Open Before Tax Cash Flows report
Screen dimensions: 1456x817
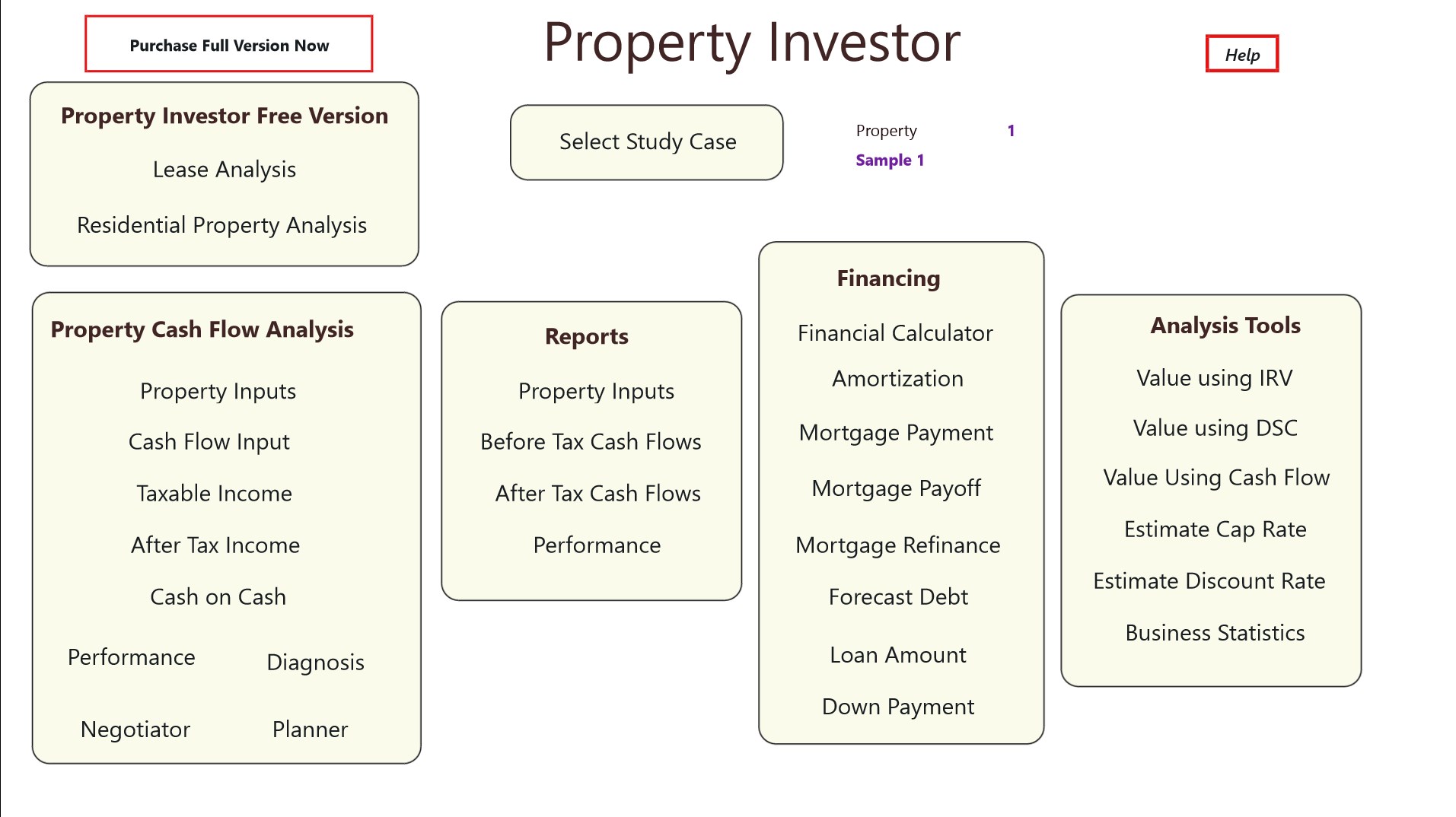[591, 442]
